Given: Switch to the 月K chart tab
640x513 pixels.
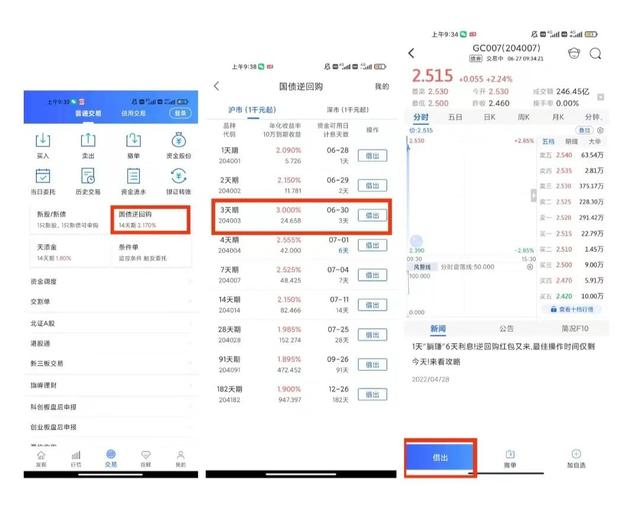Looking at the screenshot, I should (x=558, y=118).
